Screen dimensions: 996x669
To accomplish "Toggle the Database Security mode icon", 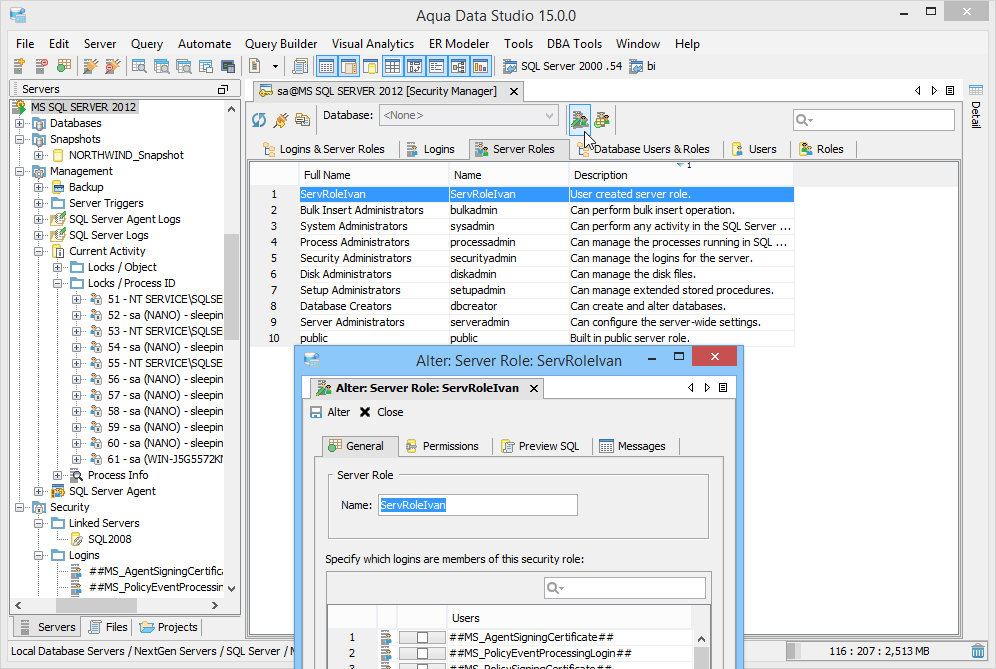I will pos(602,119).
